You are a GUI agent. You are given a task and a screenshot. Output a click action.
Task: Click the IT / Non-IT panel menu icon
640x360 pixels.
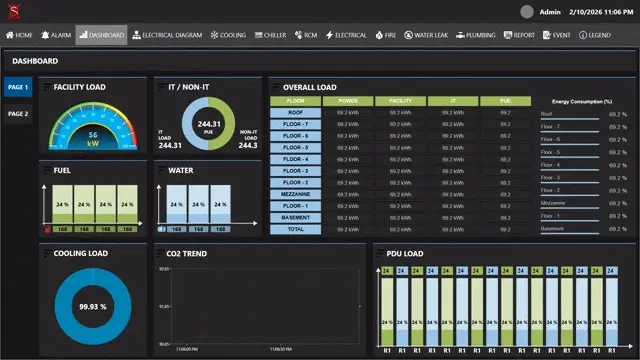(x=162, y=87)
